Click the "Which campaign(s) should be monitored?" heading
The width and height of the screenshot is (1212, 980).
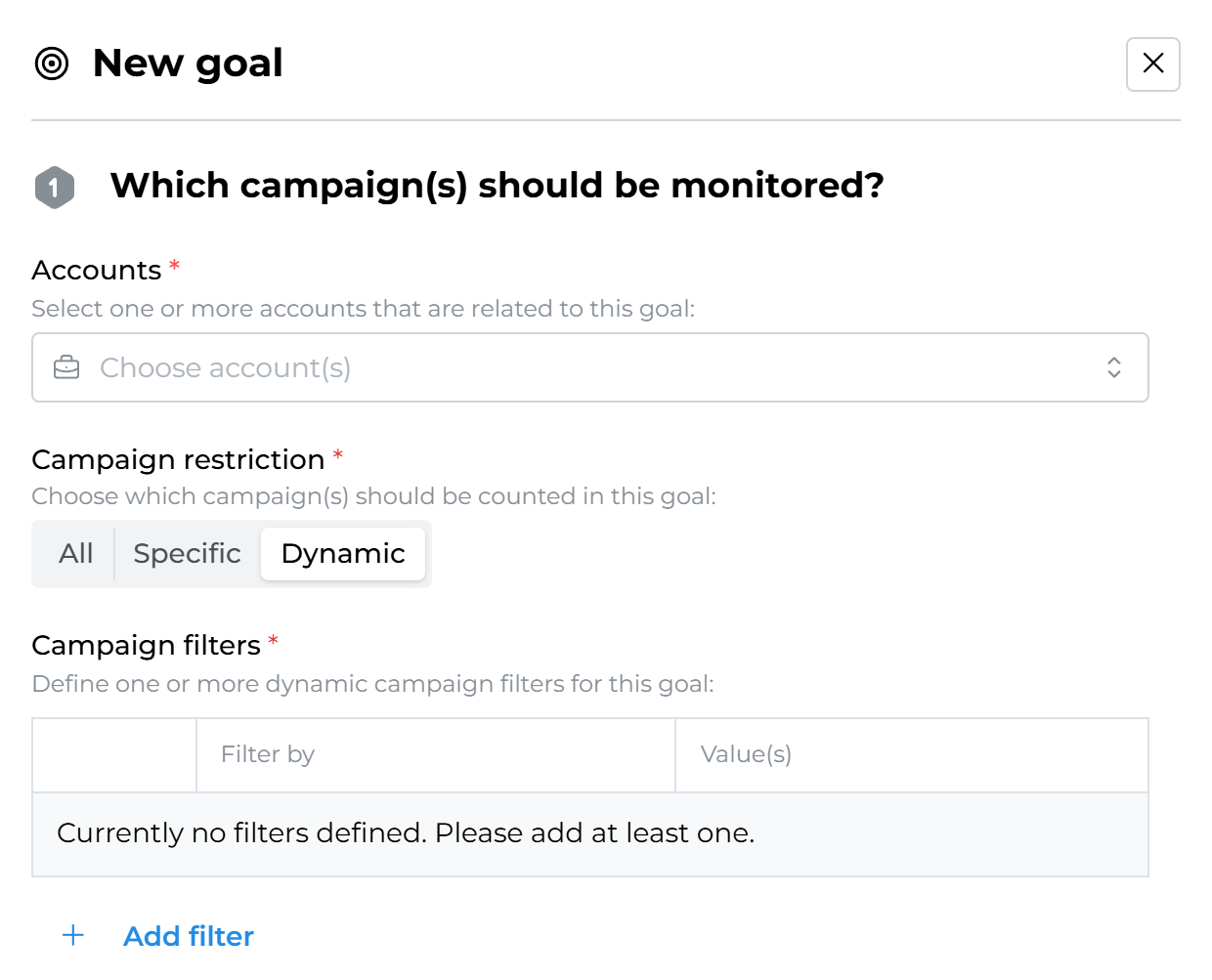(497, 185)
